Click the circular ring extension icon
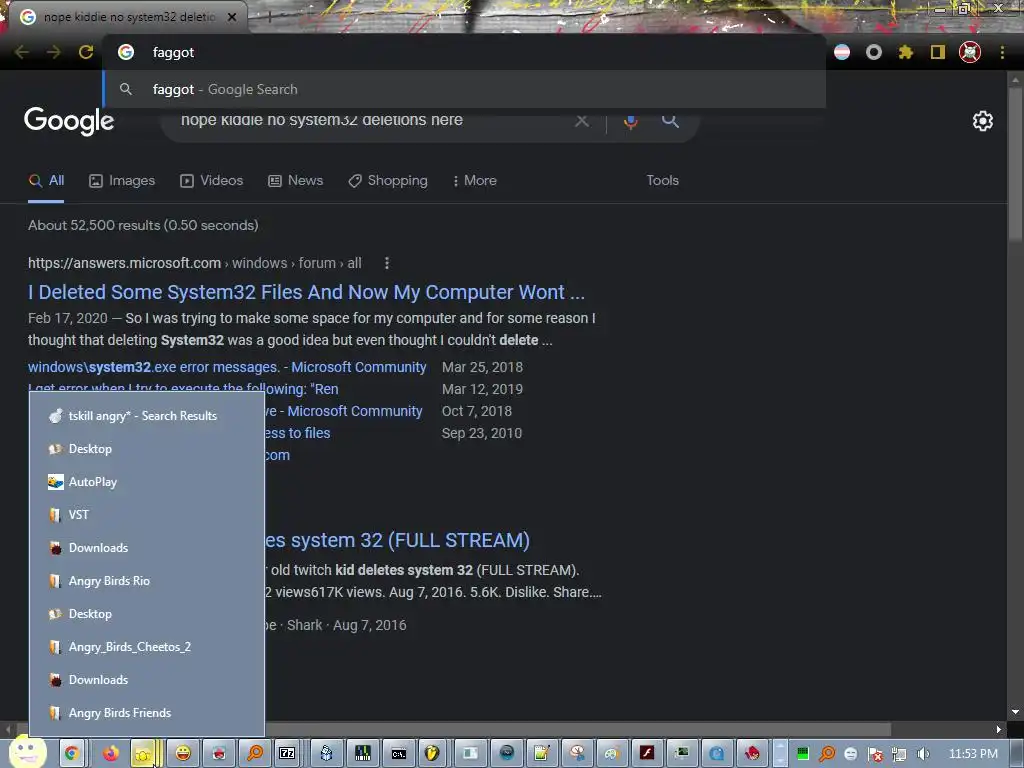Image resolution: width=1024 pixels, height=768 pixels. pos(874,52)
